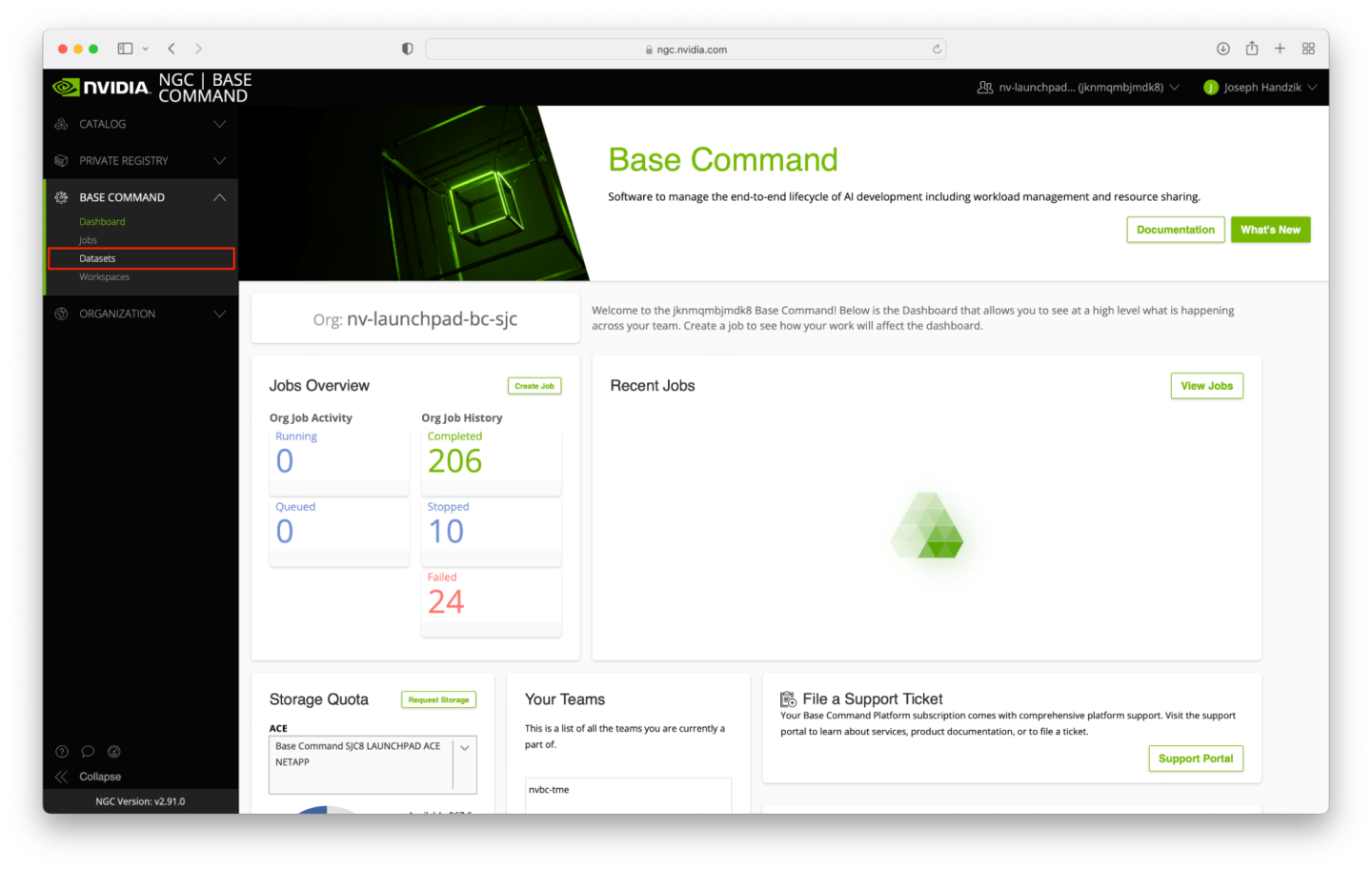Open the Joseph Handzik user menu
This screenshot has width=1372, height=870.
click(x=1260, y=88)
